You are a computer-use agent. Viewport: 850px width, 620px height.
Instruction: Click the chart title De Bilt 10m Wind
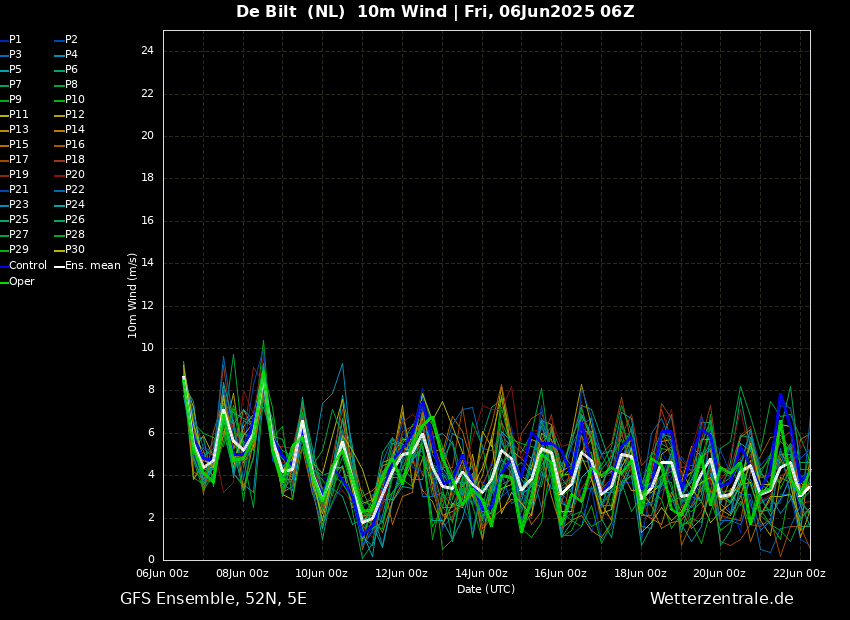point(435,12)
